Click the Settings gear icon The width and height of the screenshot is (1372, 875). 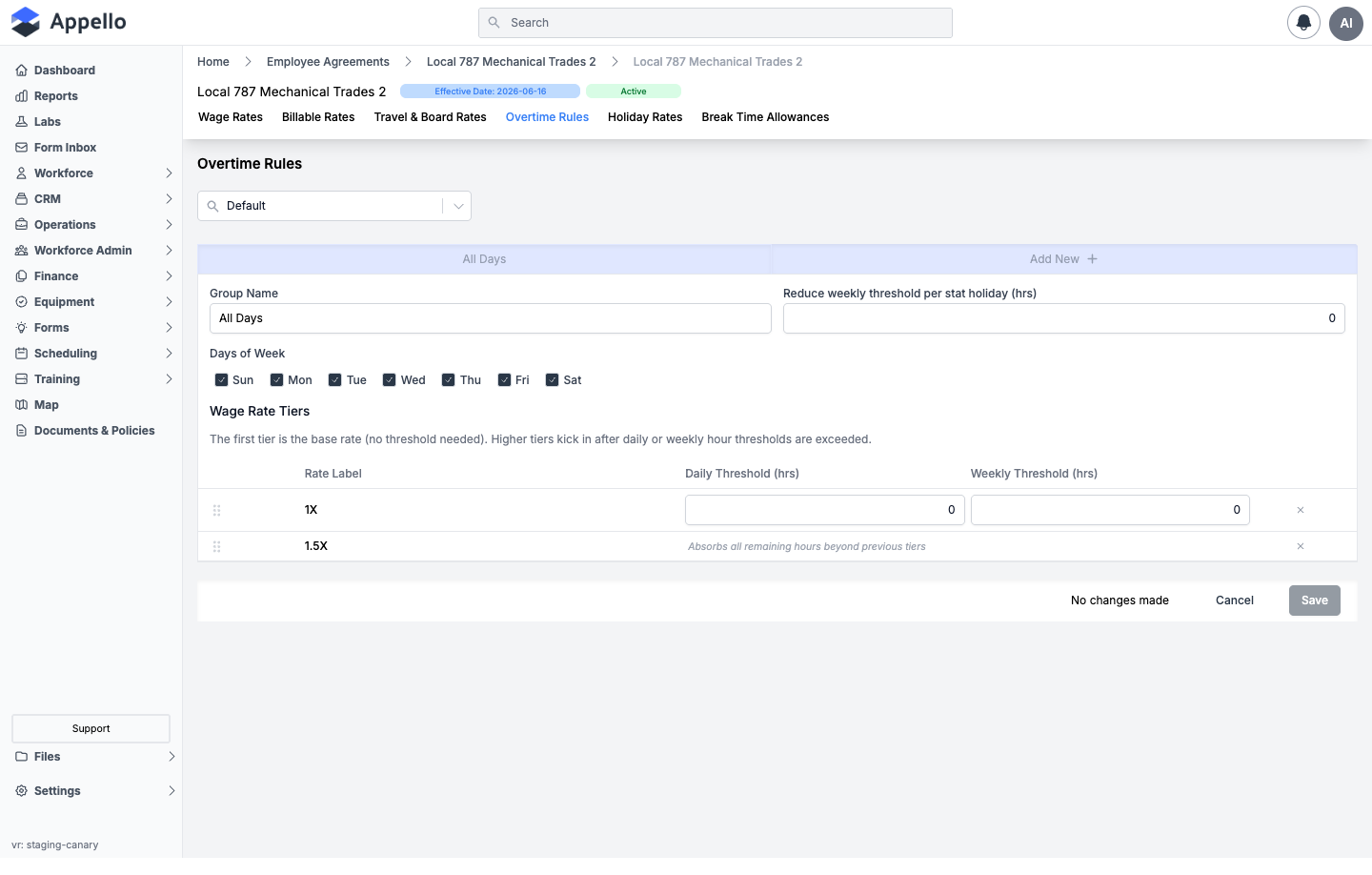click(21, 791)
